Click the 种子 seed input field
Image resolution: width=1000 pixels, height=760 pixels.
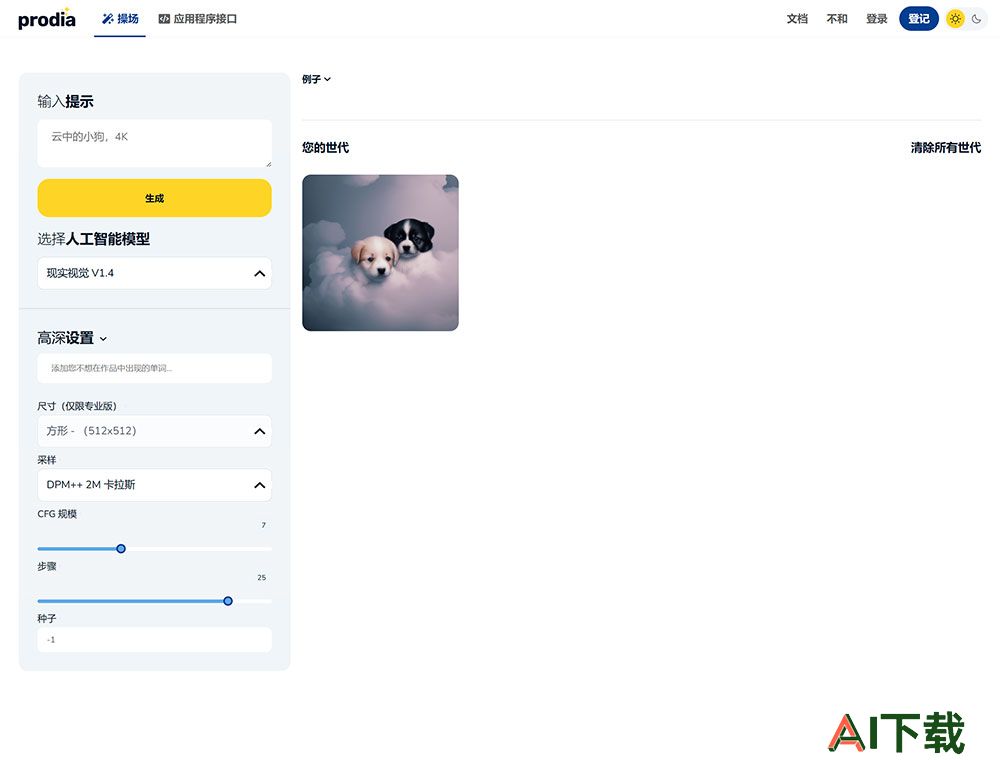tap(154, 639)
